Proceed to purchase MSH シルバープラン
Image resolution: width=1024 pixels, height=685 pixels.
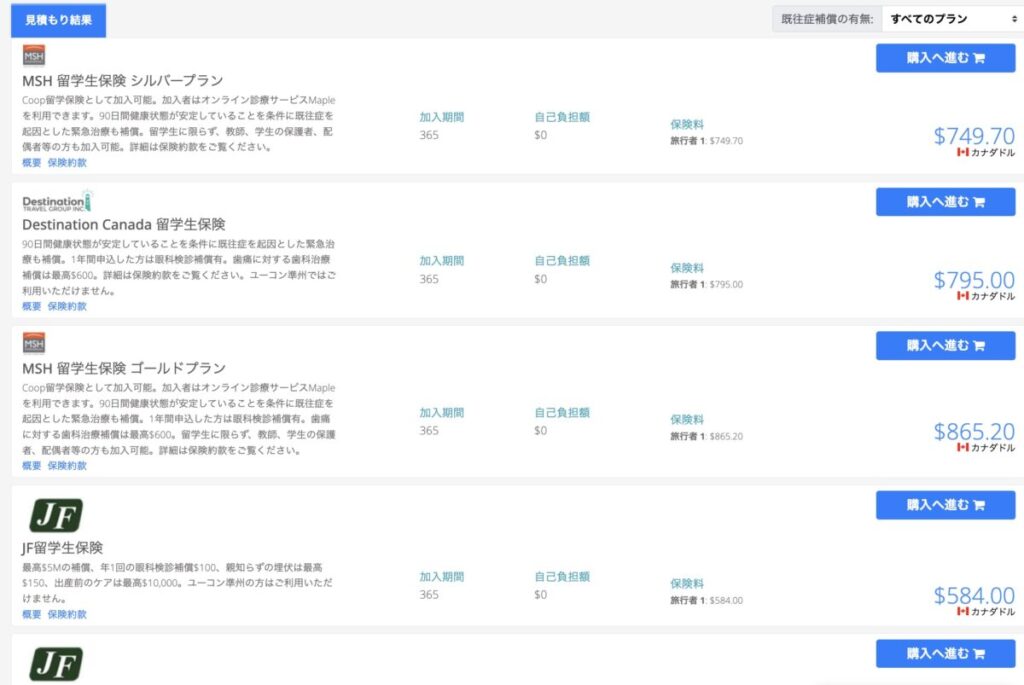coord(945,58)
